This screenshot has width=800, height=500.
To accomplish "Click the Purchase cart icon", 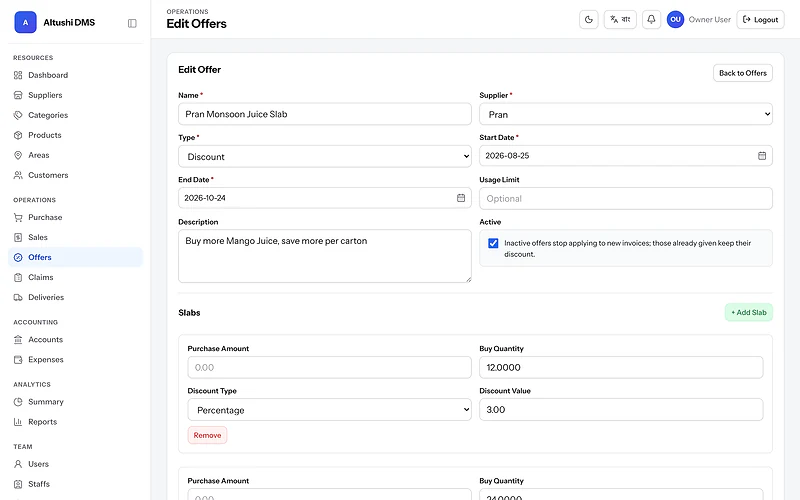I will click(18, 217).
